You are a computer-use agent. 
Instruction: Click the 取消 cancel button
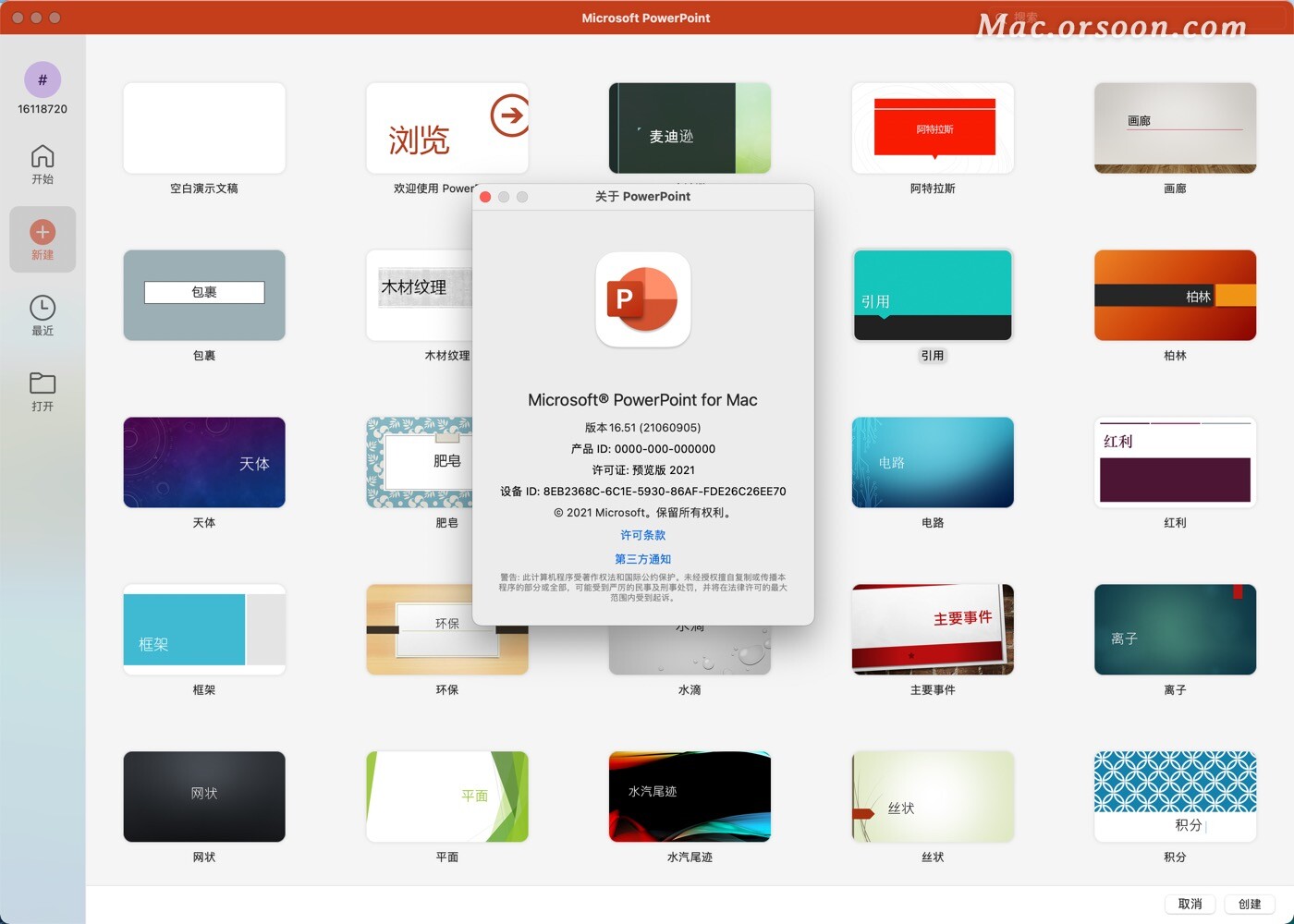pyautogui.click(x=1190, y=904)
